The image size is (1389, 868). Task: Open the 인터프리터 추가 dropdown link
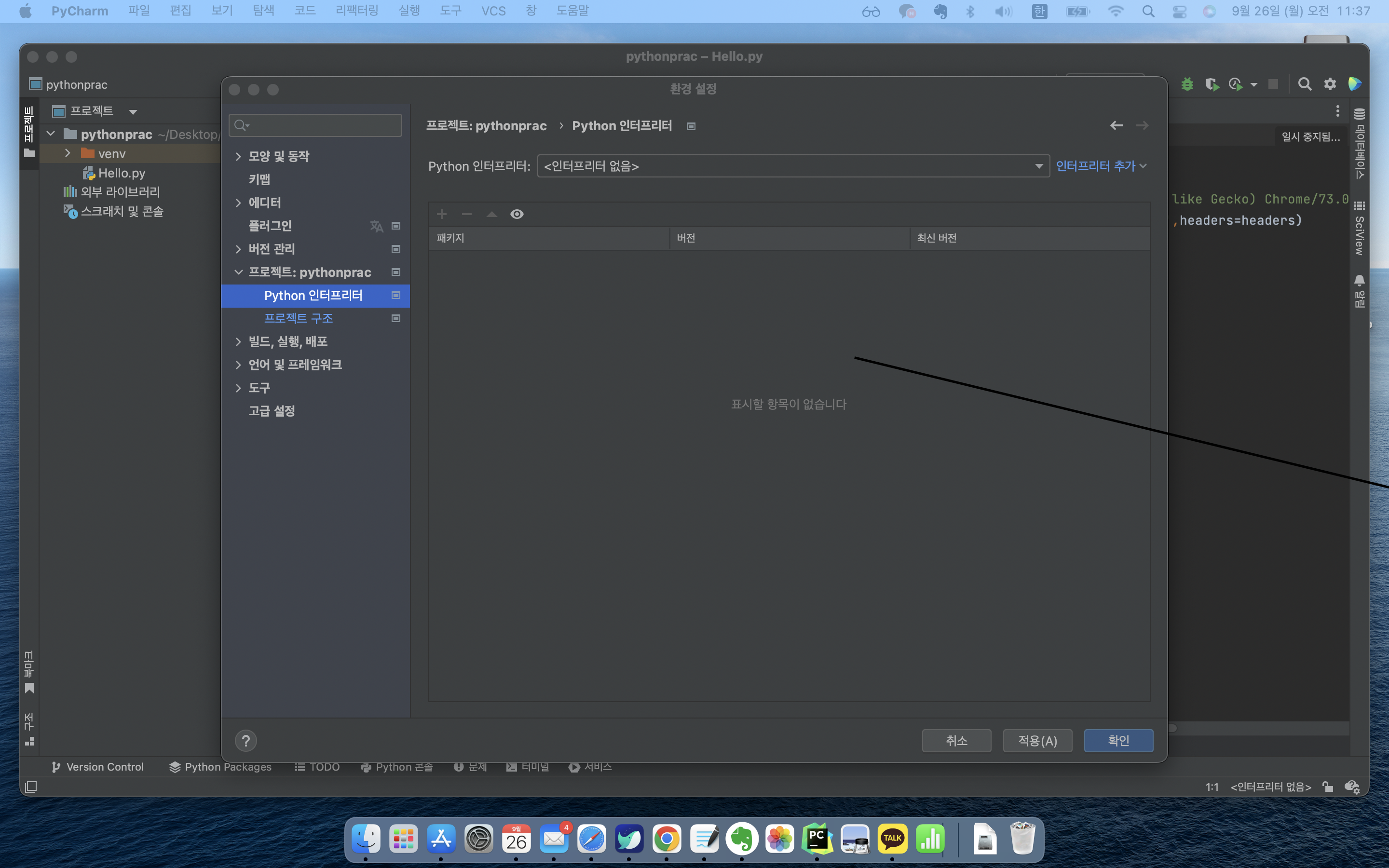tap(1101, 166)
